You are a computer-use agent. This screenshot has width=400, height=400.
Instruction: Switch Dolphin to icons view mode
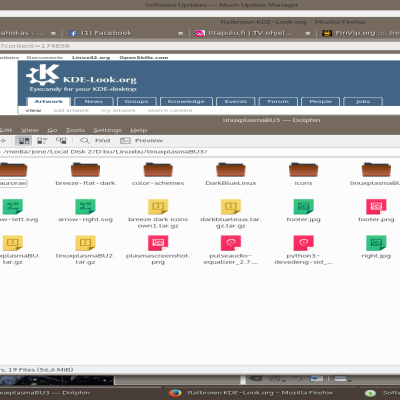pyautogui.click(x=24, y=141)
